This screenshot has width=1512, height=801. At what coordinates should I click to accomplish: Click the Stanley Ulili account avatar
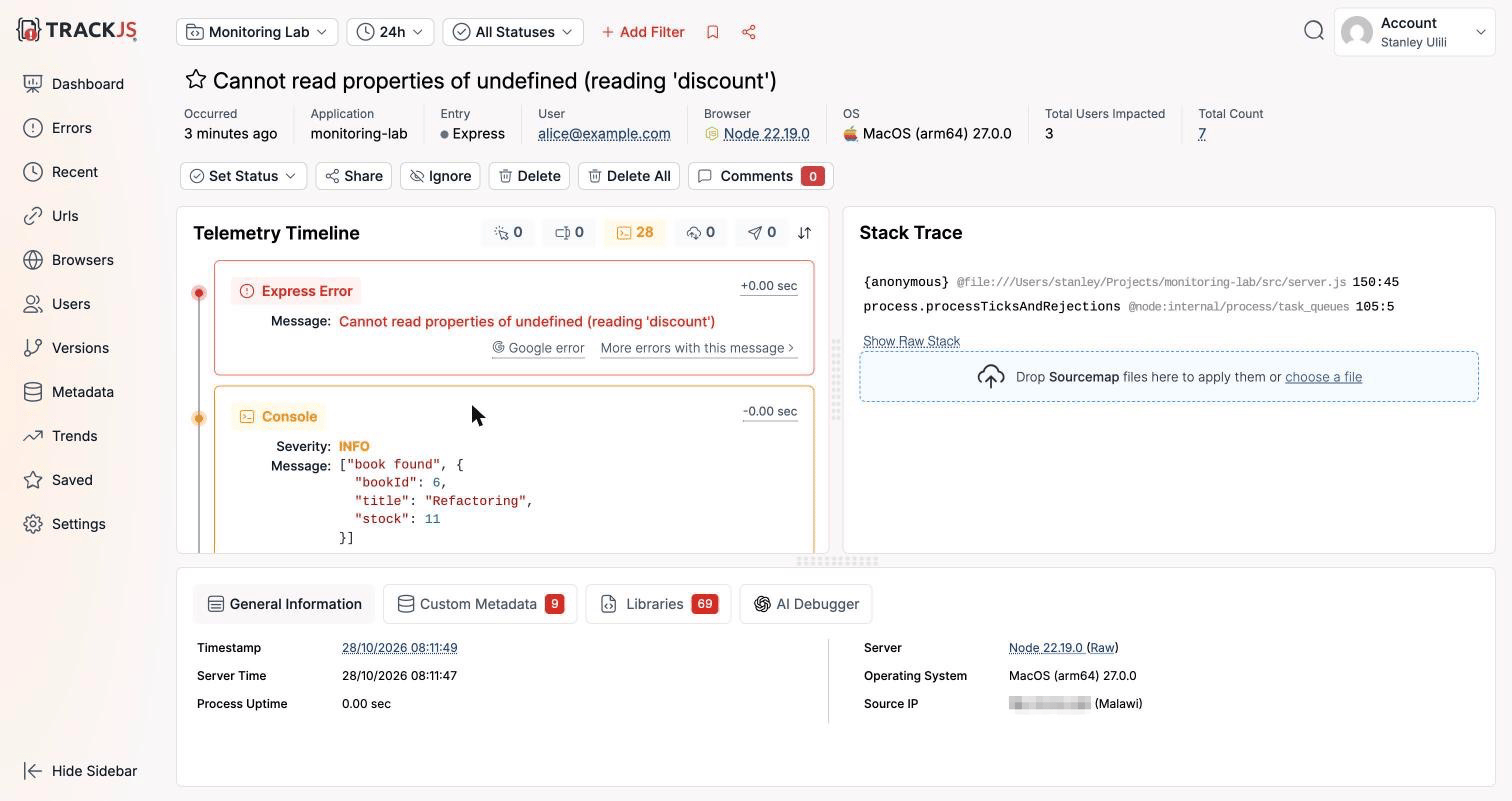click(x=1357, y=32)
